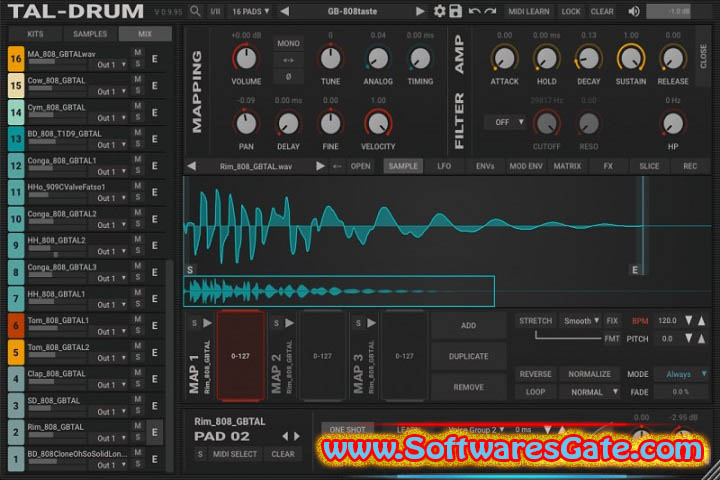Toggle MAP 1 solo S button
The width and height of the screenshot is (720, 480).
194,323
